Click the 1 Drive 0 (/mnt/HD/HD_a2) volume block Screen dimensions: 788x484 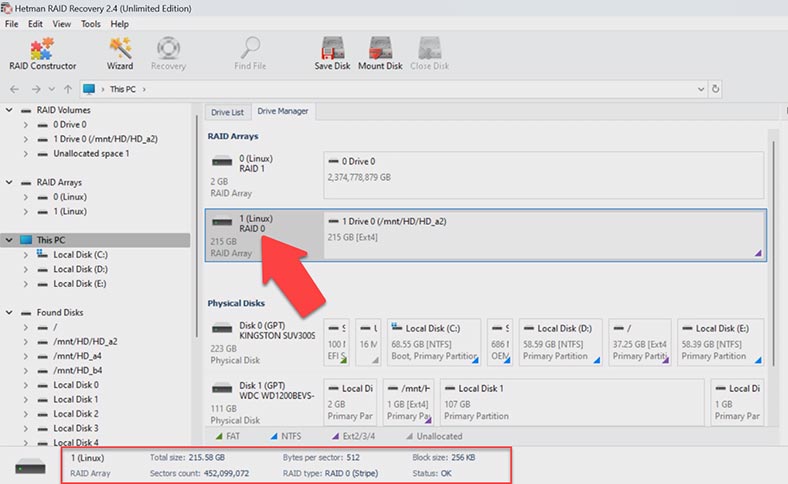(x=545, y=235)
